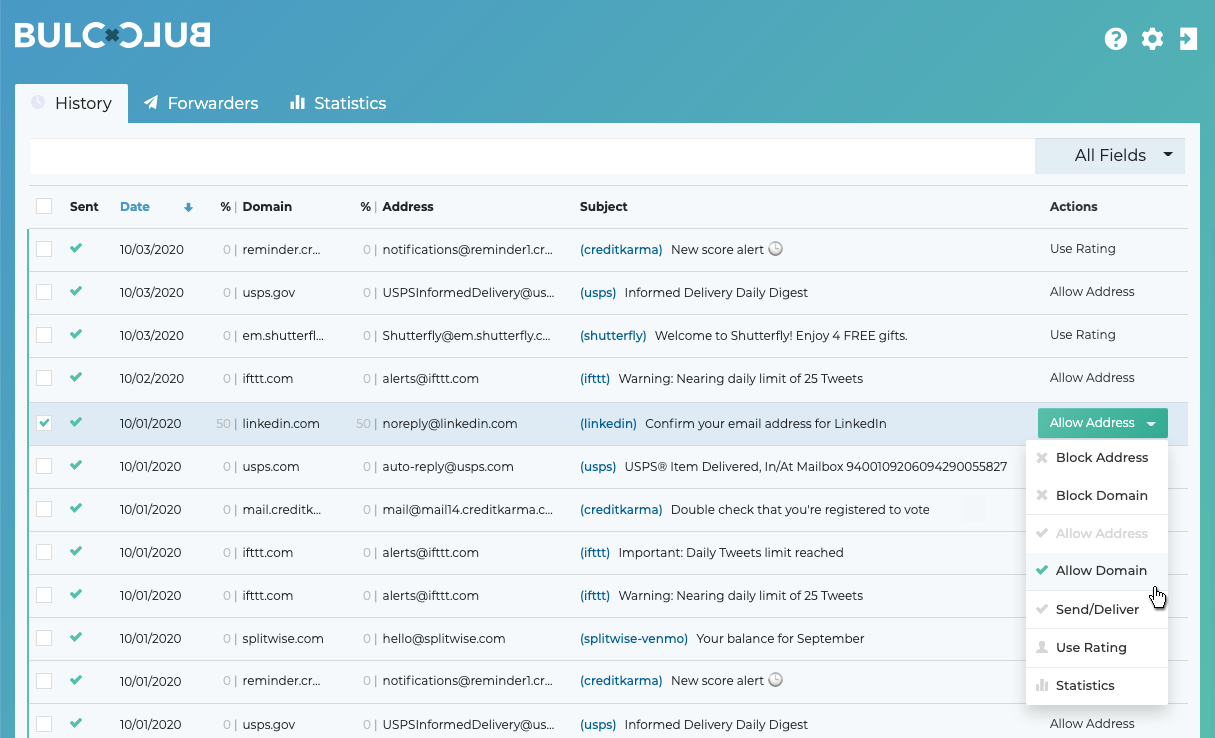Sort by the Date column header

pyautogui.click(x=135, y=207)
